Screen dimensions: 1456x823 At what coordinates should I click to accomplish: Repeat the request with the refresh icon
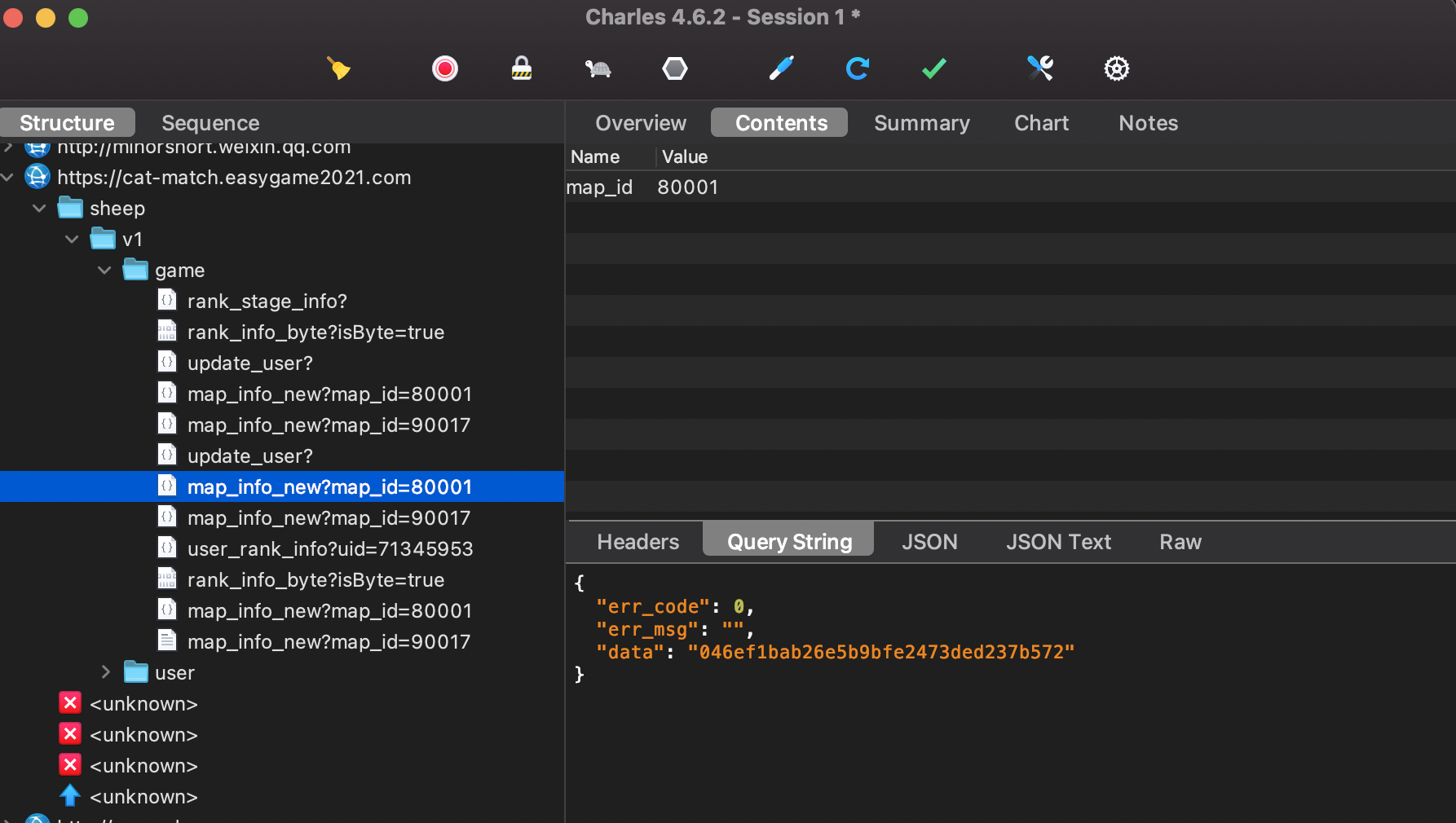coord(858,68)
